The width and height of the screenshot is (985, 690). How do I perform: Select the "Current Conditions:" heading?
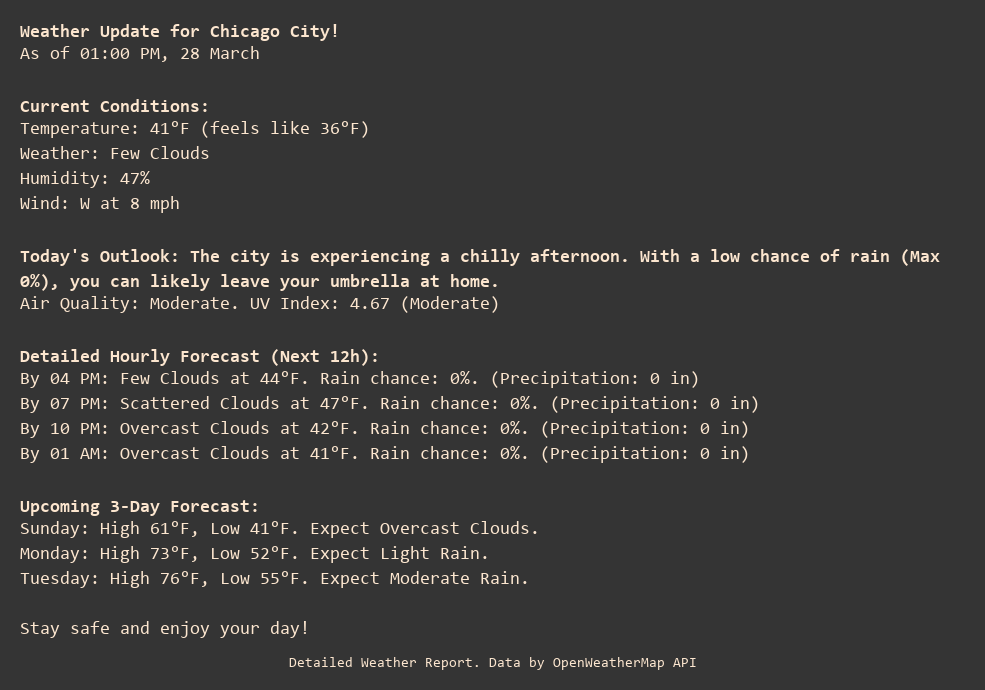pyautogui.click(x=114, y=106)
